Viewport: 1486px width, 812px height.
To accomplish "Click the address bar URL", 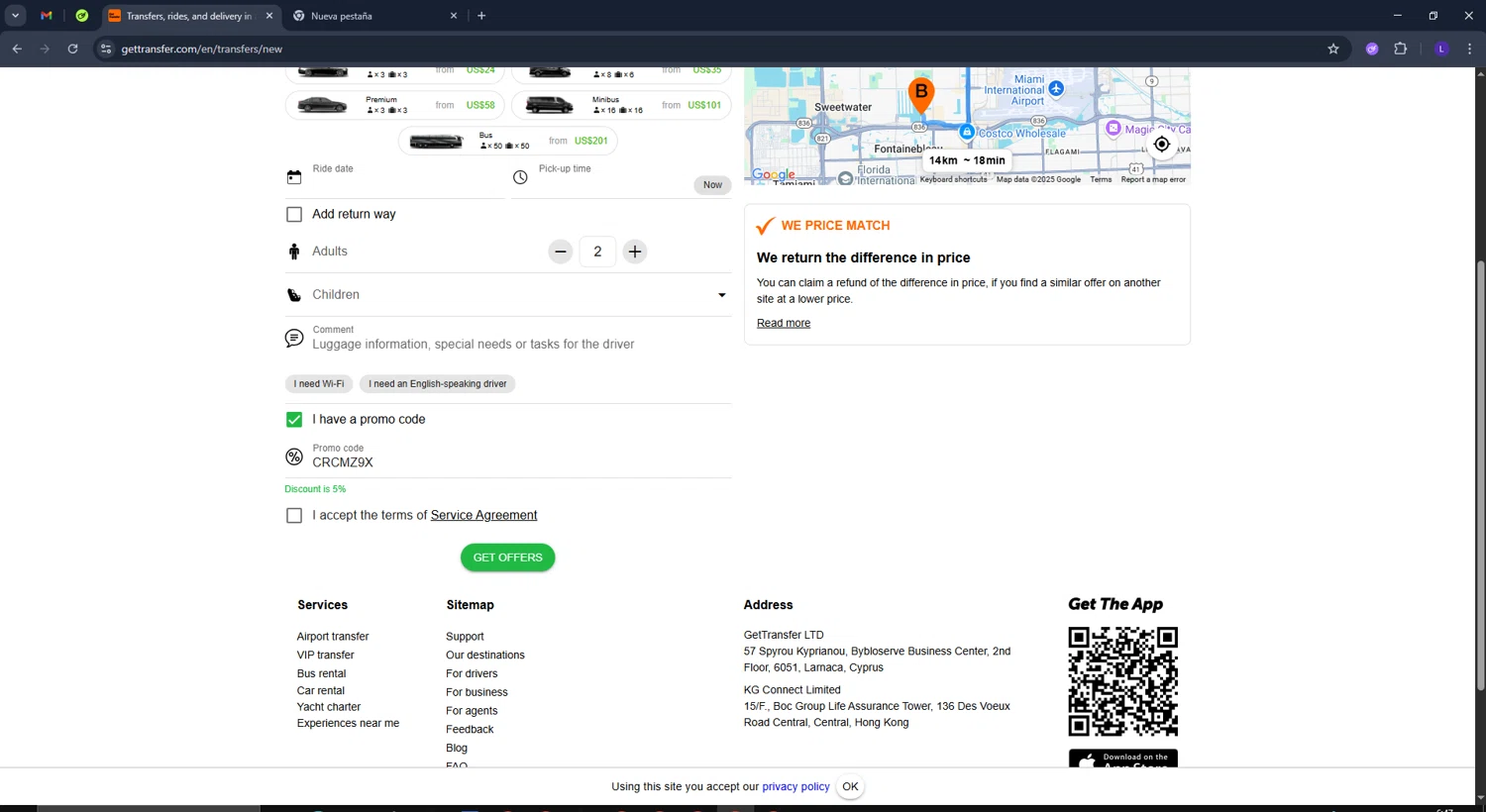I will click(201, 49).
